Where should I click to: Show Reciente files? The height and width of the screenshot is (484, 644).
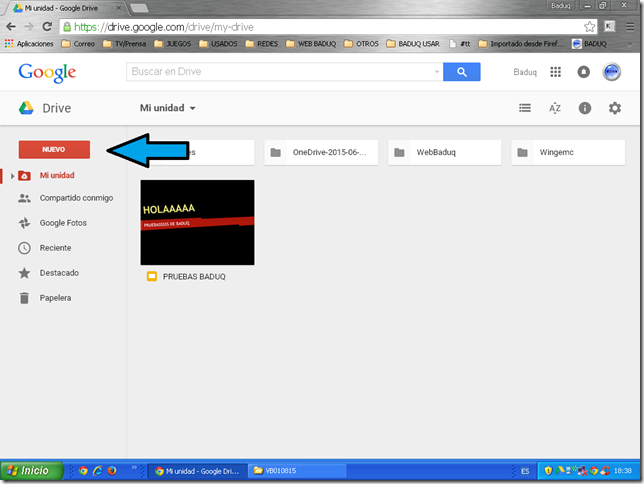[55, 248]
